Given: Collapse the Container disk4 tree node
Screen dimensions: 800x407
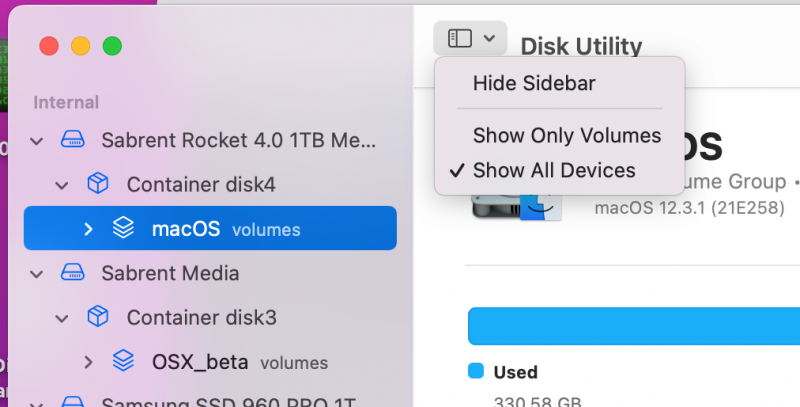Looking at the screenshot, I should tap(62, 185).
